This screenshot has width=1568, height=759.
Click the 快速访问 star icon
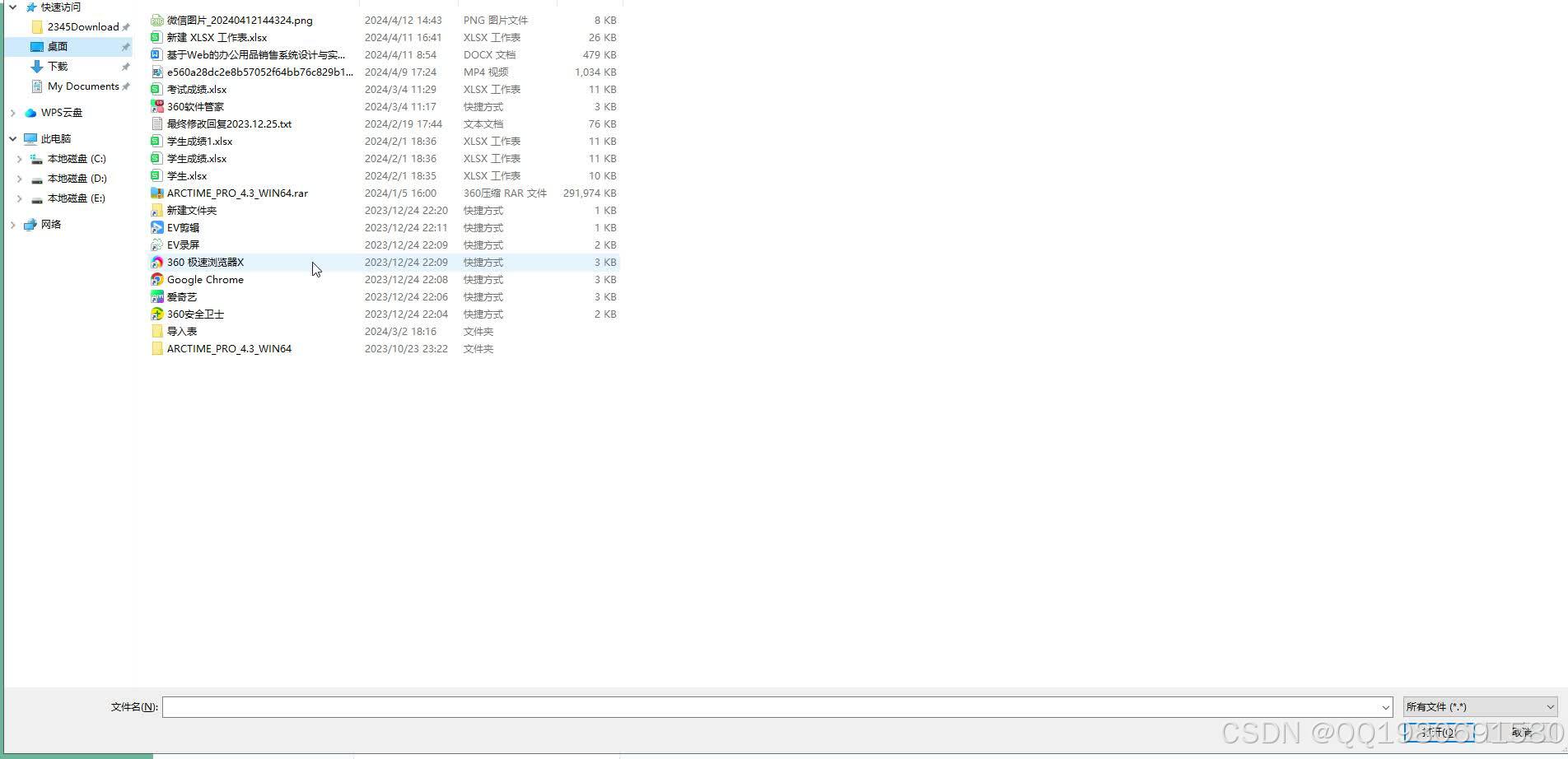(31, 7)
